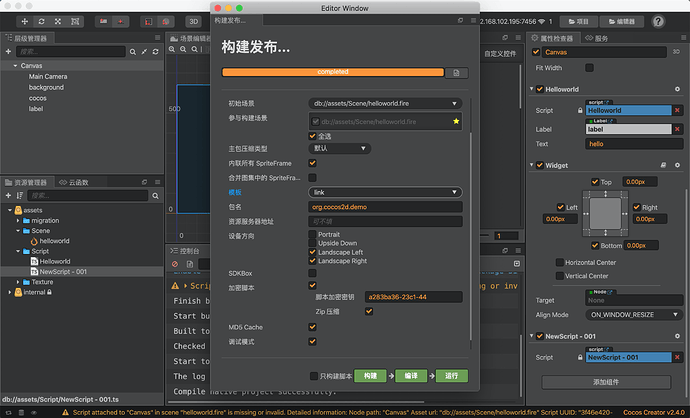
Task: Click the orange completed progress bar
Action: [x=332, y=72]
